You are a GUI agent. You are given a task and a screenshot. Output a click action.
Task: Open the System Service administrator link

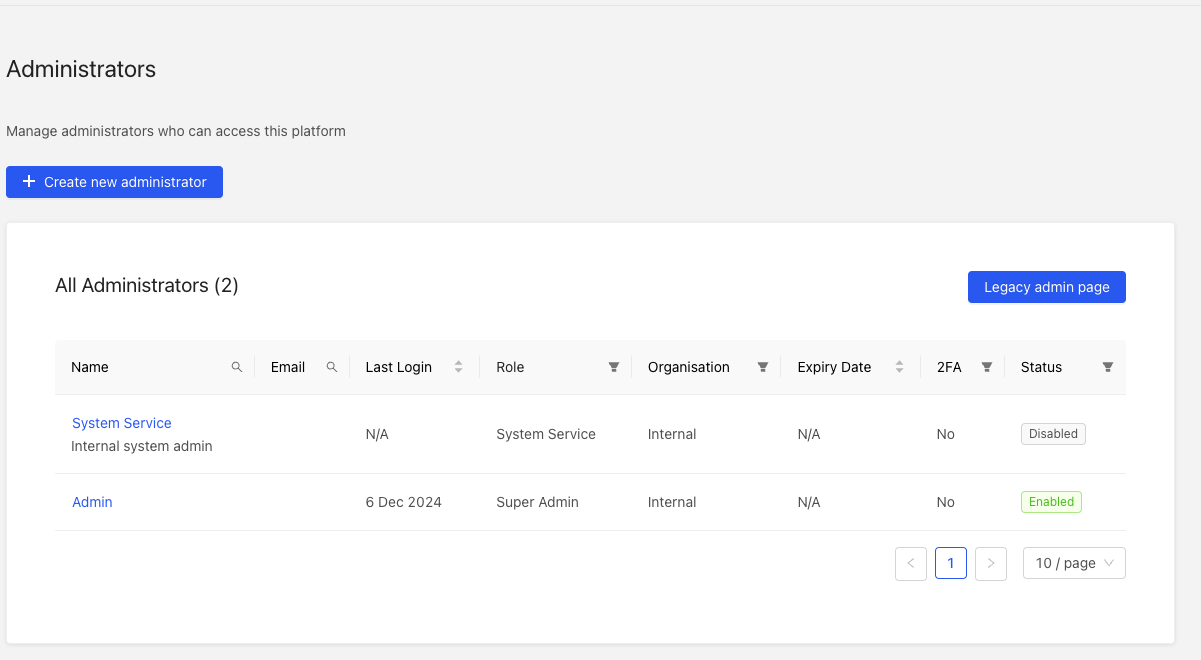pyautogui.click(x=122, y=423)
